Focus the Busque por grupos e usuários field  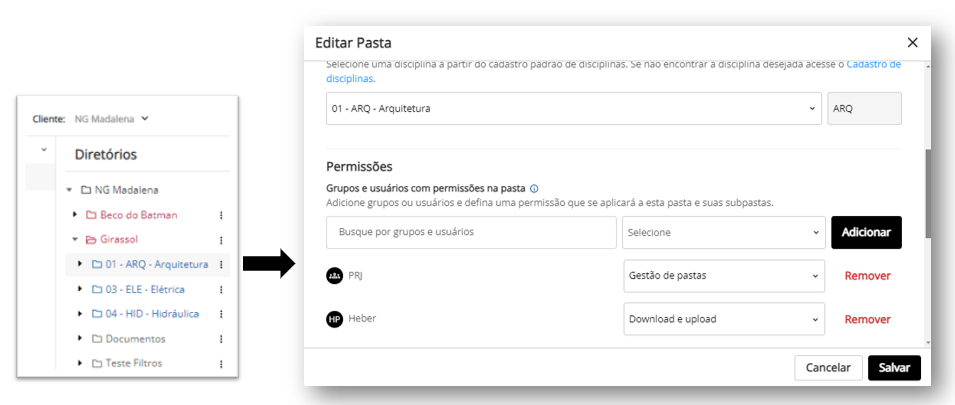click(x=471, y=232)
